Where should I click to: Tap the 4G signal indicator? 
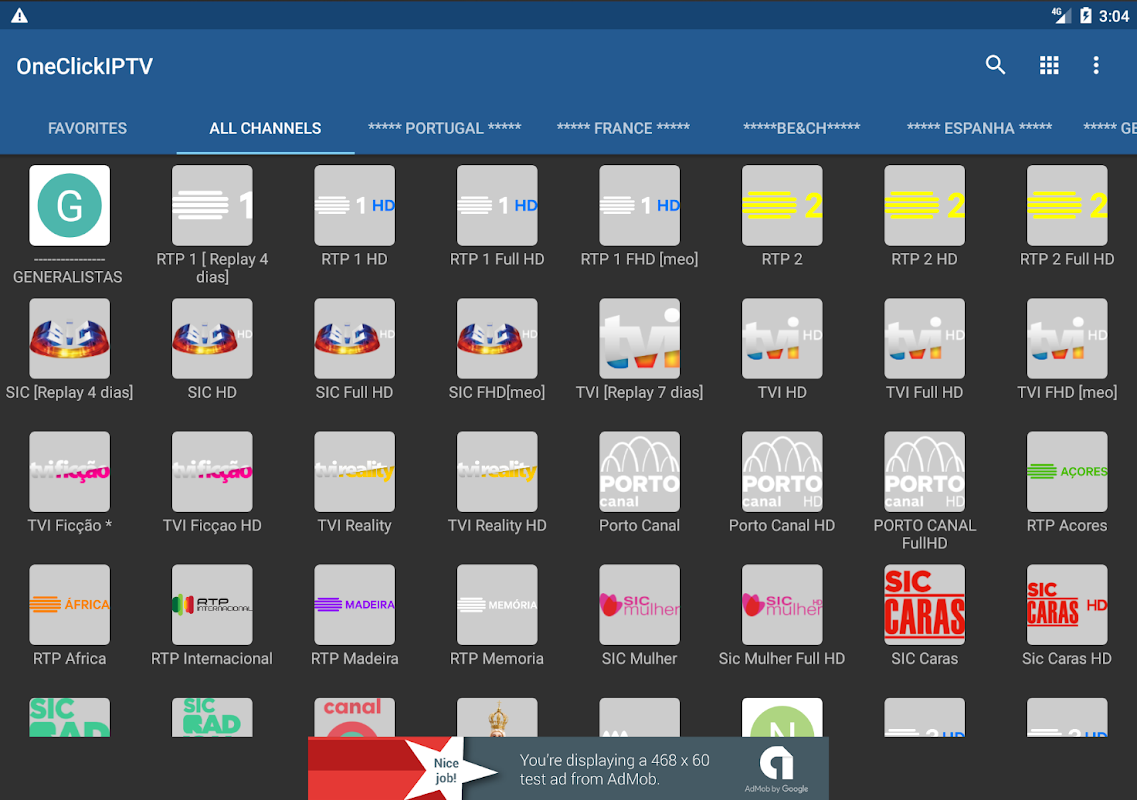pos(1061,15)
